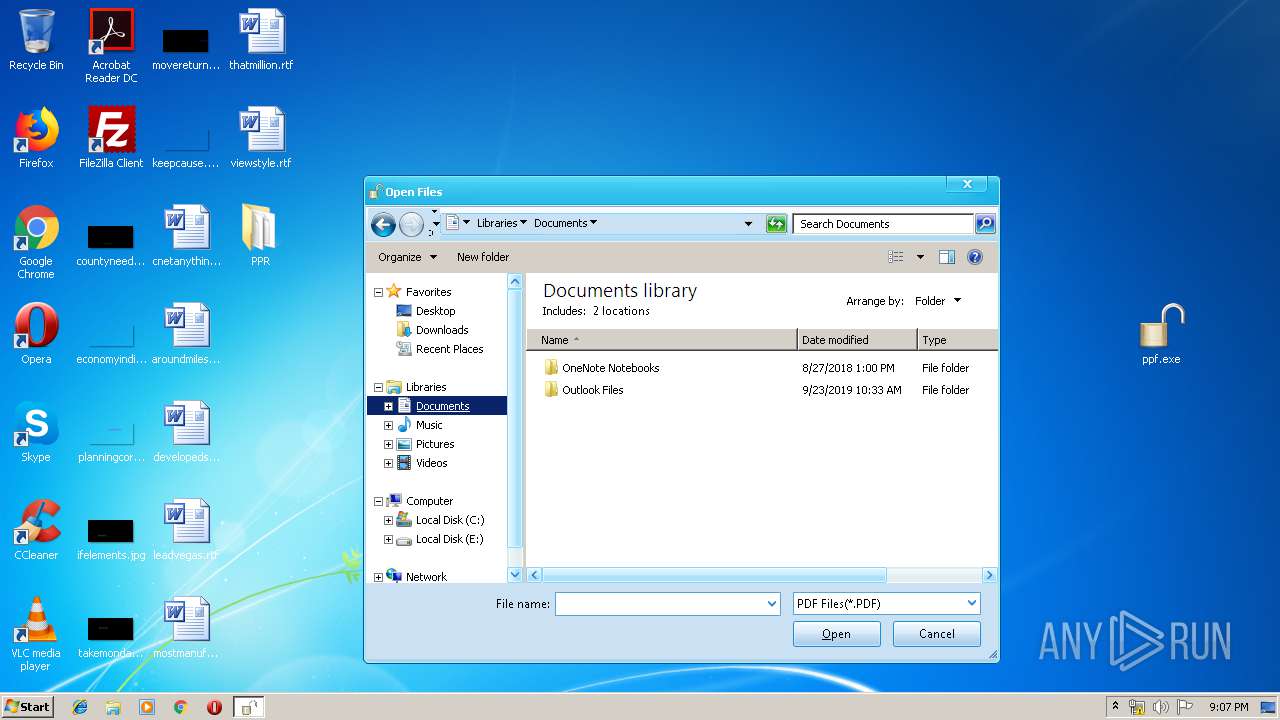Expand the Pictures library node
The width and height of the screenshot is (1280, 720).
(389, 444)
